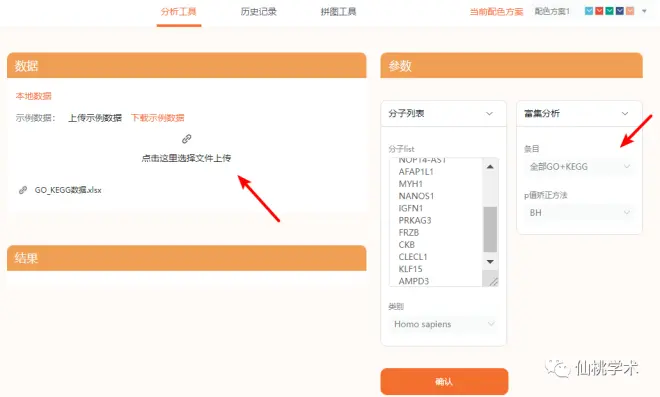Click the 下载示例数据 link
Viewport: 660px width, 397px height.
pyautogui.click(x=157, y=118)
